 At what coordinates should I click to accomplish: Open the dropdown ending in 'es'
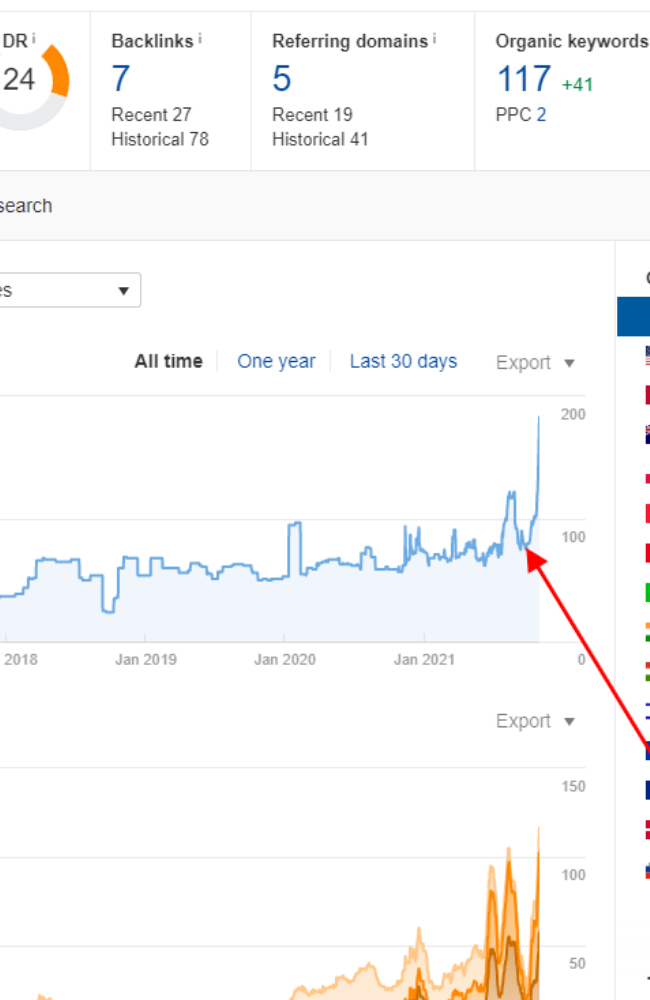(69, 290)
